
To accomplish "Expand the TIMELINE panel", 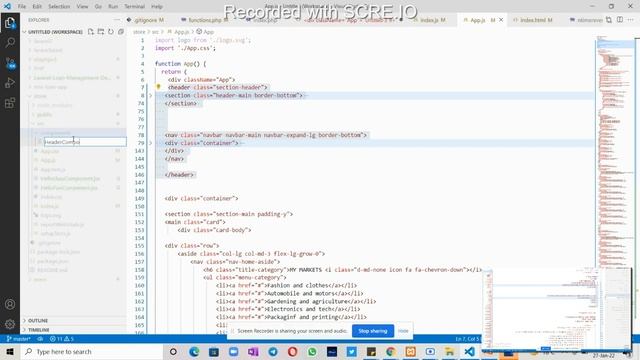I will pos(73,329).
